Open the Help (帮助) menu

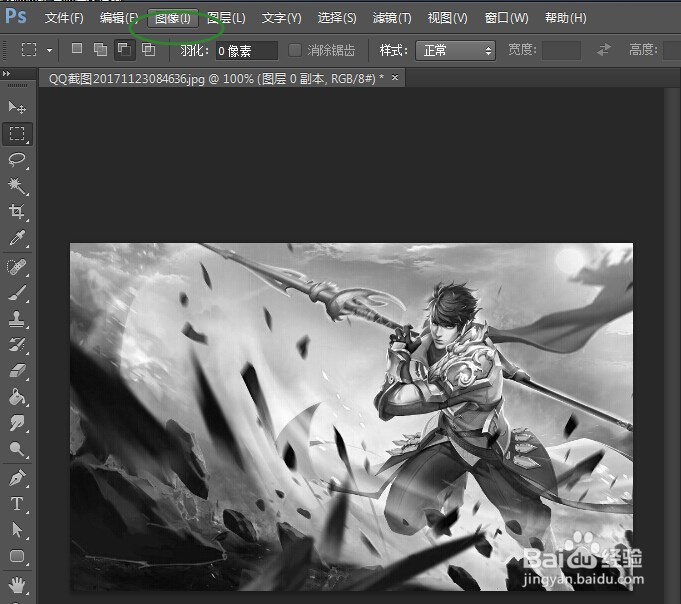click(x=565, y=18)
